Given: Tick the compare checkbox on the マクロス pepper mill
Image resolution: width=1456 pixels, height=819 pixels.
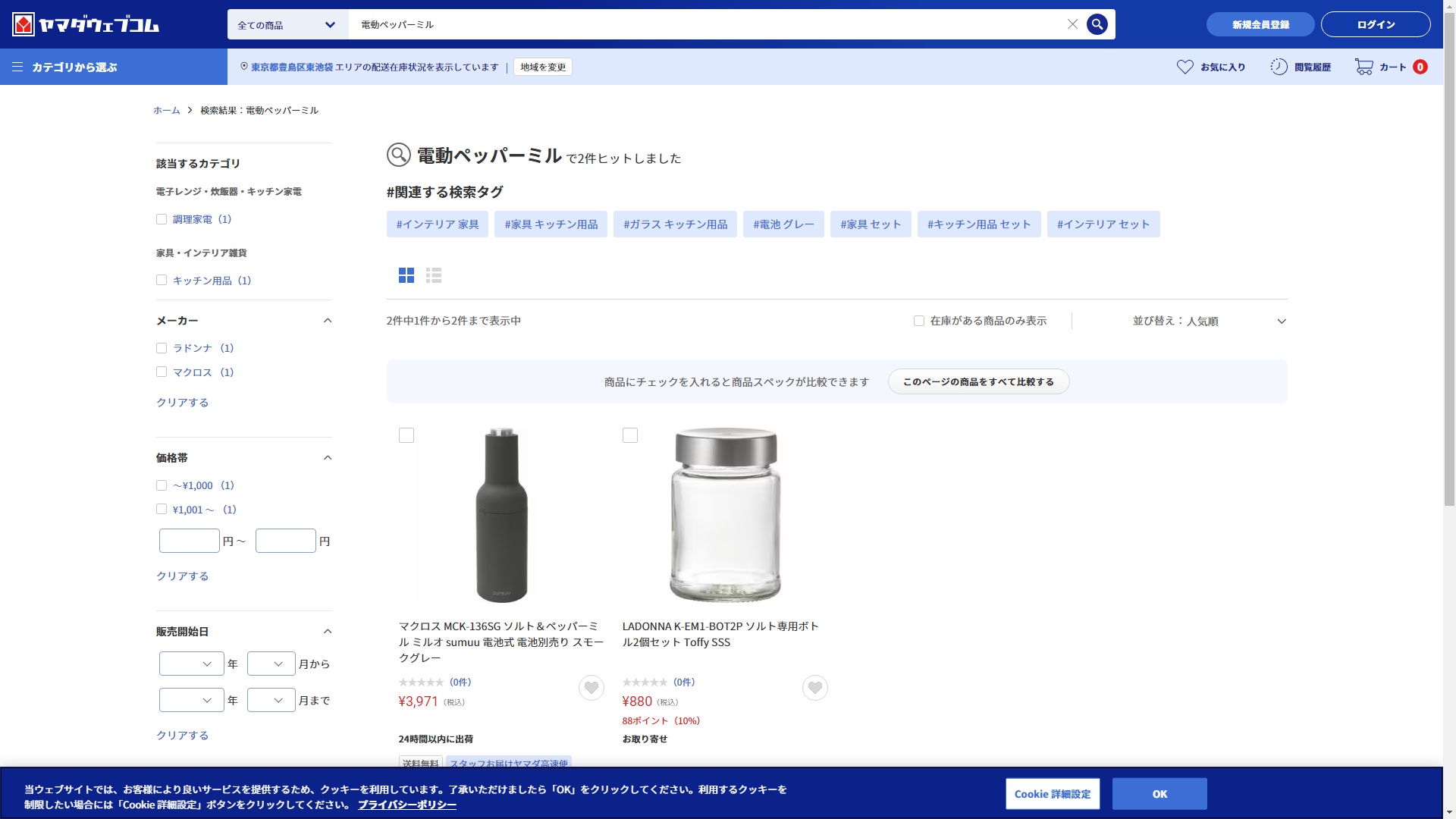Looking at the screenshot, I should [406, 435].
